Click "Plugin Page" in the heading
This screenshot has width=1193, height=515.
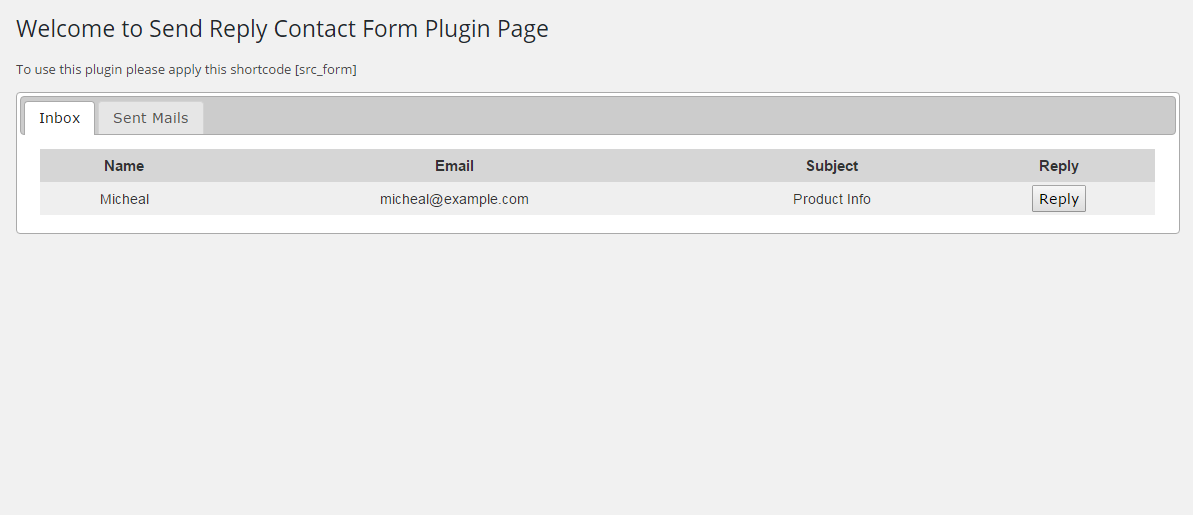pyautogui.click(x=487, y=29)
